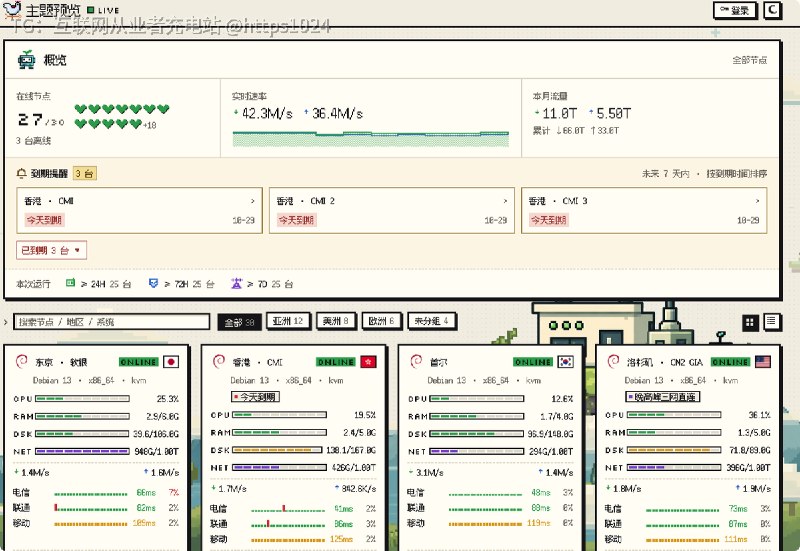Open the 香港 · CMI 2 expiry card chevron
The height and width of the screenshot is (551, 800).
pyautogui.click(x=505, y=201)
